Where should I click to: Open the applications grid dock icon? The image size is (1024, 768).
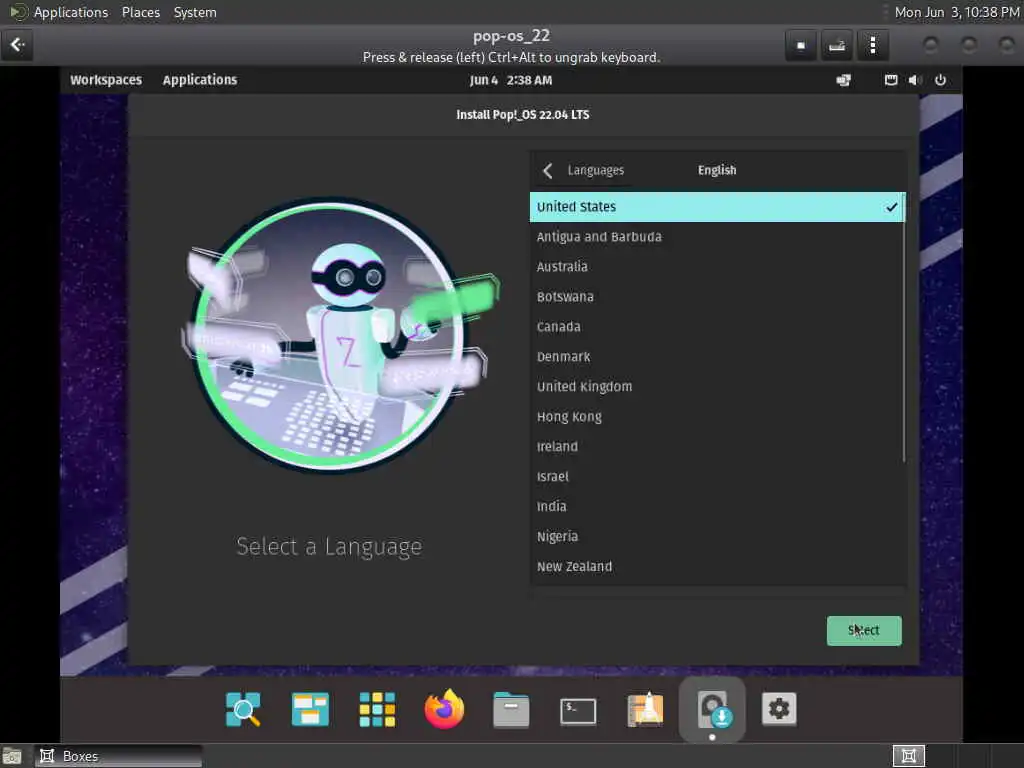[x=377, y=709]
